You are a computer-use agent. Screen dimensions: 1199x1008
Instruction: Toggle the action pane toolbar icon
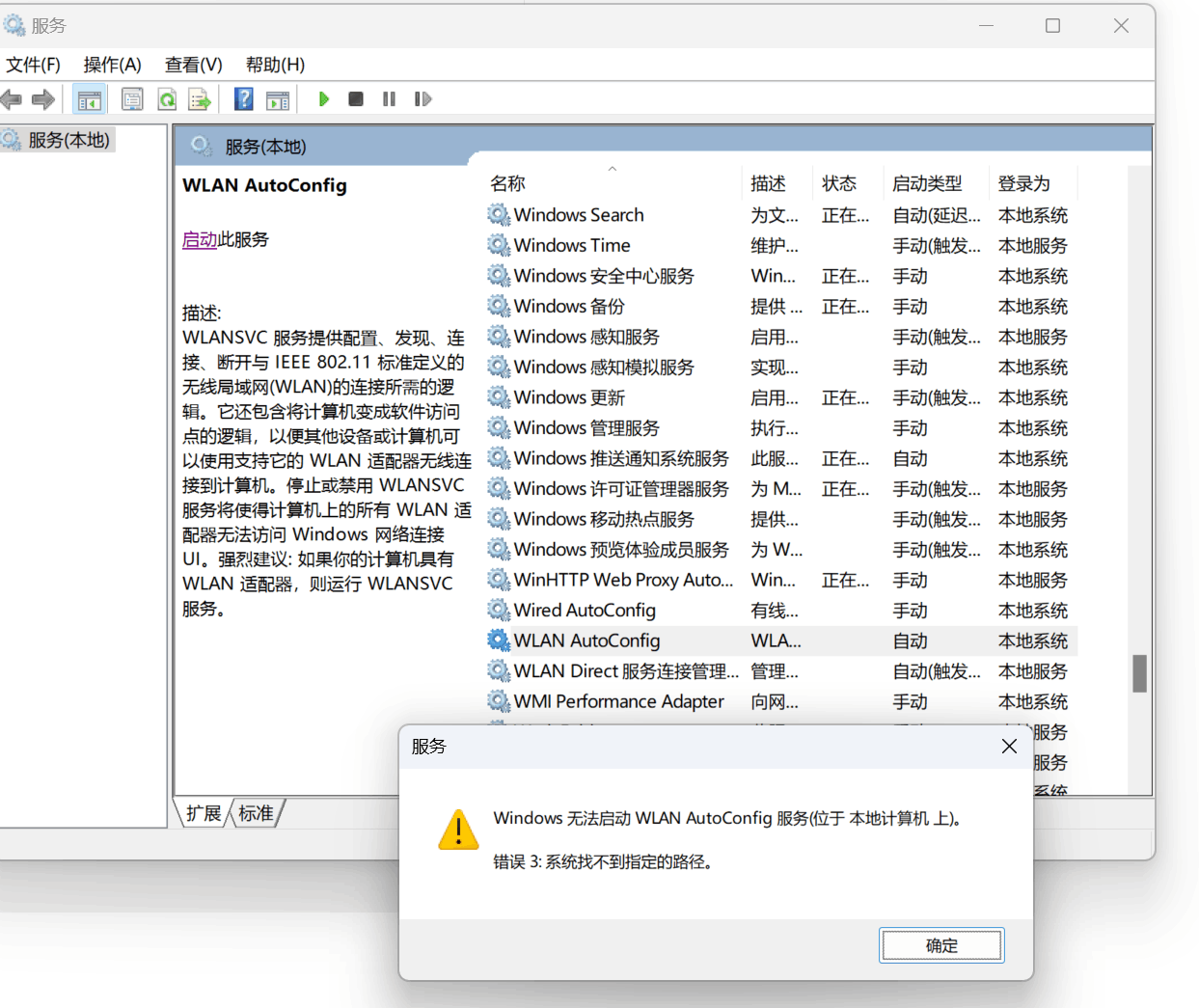coord(278,99)
